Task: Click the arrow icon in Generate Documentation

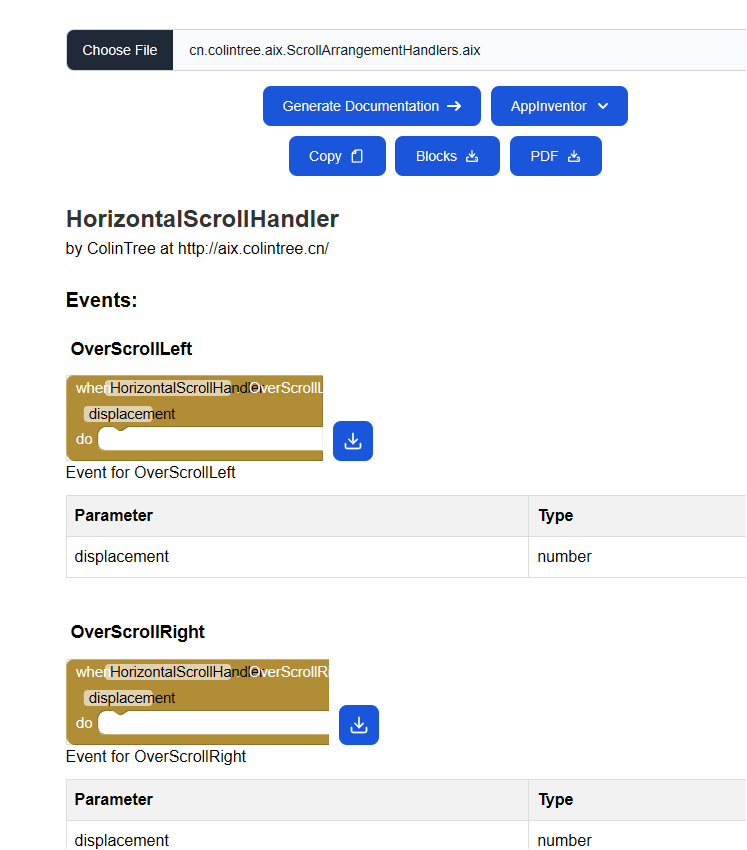Action: (x=454, y=106)
